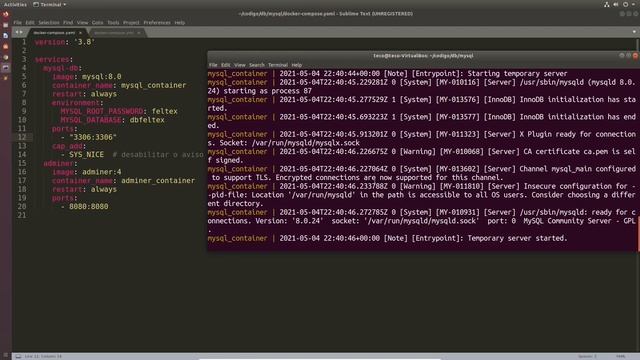This screenshot has height=360, width=640.
Task: Minimize the Terminal window
Action: coord(622,56)
